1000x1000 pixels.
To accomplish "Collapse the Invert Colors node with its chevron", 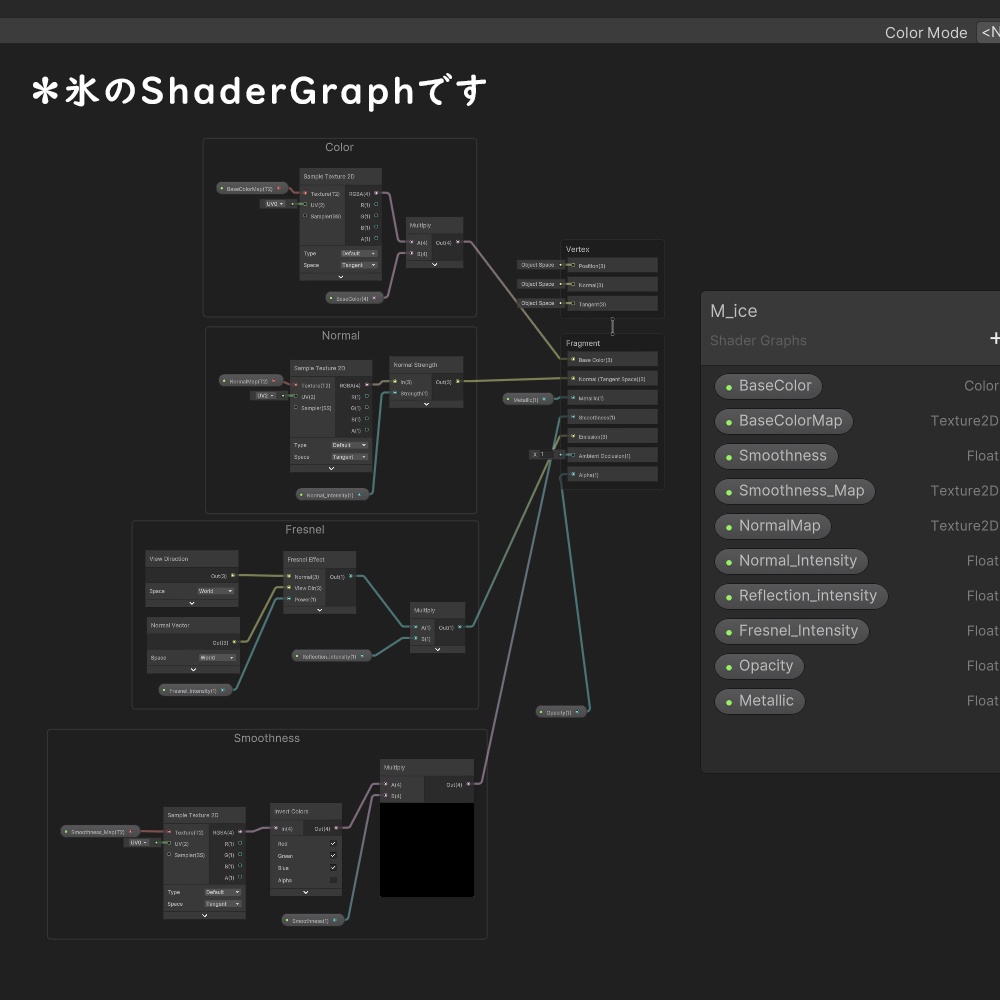I will click(305, 892).
